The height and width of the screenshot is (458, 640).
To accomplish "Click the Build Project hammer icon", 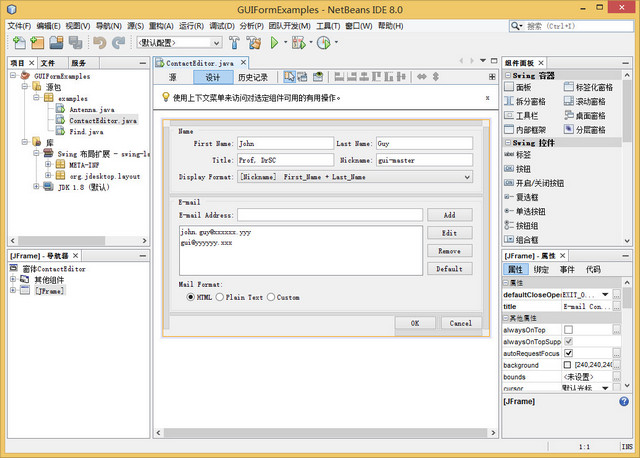I will [x=235, y=43].
